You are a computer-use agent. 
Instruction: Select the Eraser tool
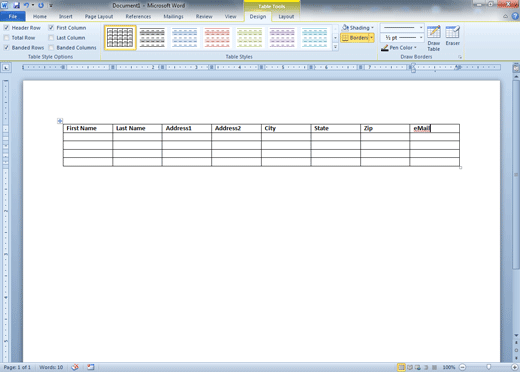click(452, 35)
